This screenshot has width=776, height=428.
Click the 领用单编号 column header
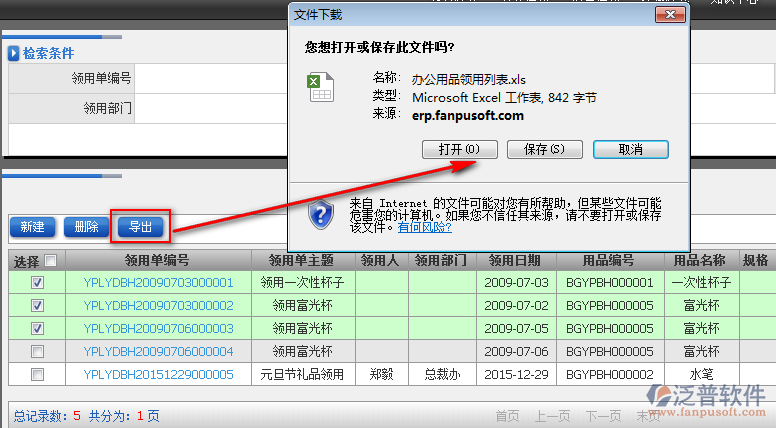coord(158,260)
